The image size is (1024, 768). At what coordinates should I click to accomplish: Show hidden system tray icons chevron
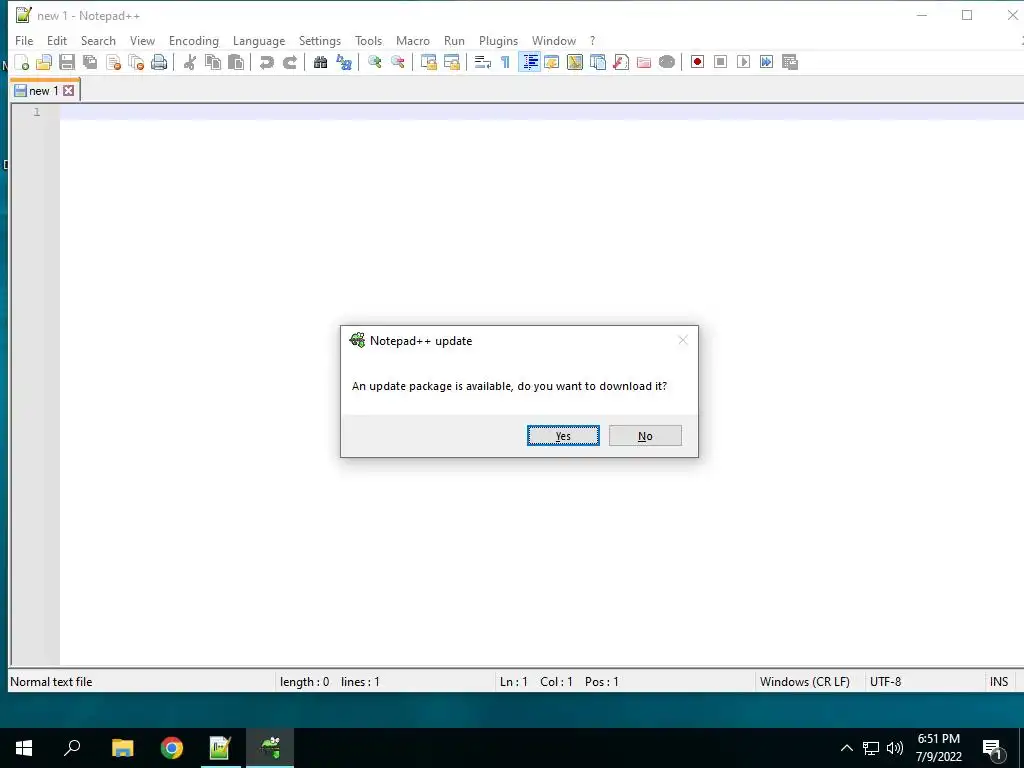point(846,748)
